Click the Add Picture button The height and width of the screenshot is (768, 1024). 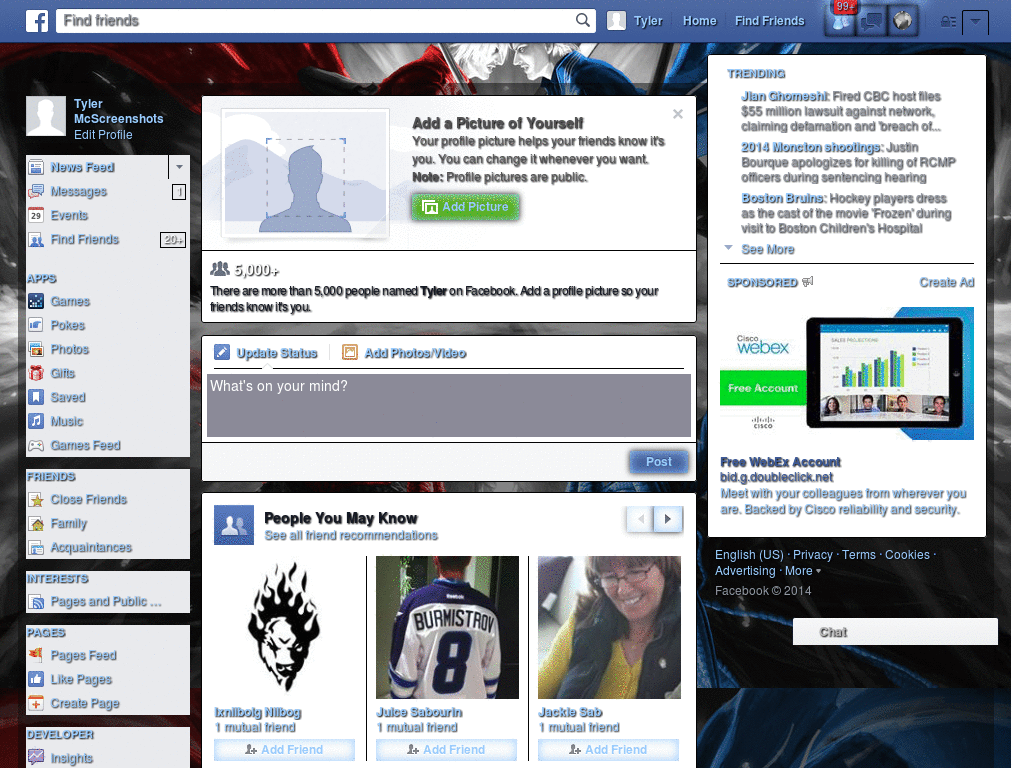click(466, 207)
